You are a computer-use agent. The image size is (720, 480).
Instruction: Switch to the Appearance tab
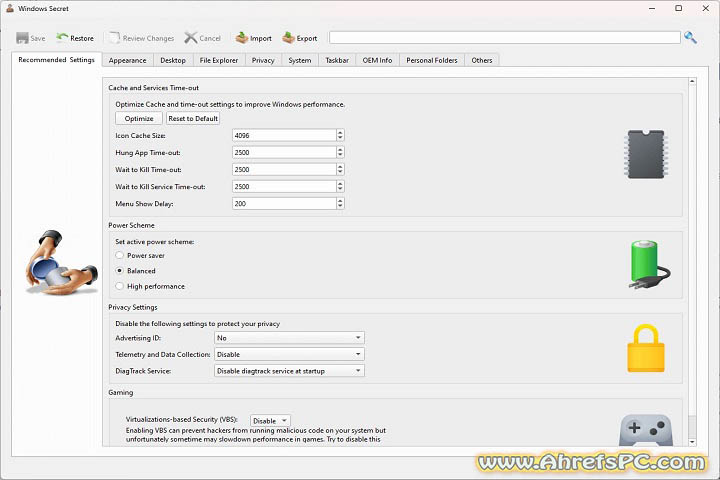tap(127, 60)
